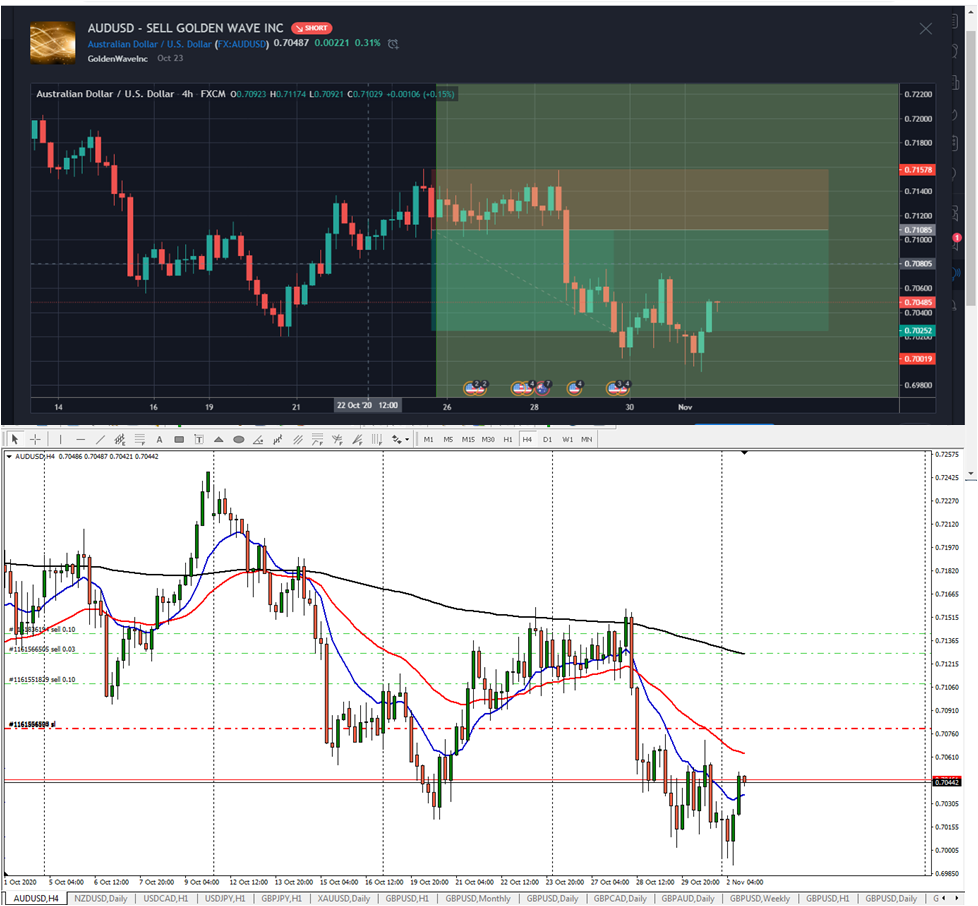
Task: Switch chart to MN timeframe
Action: (x=586, y=439)
